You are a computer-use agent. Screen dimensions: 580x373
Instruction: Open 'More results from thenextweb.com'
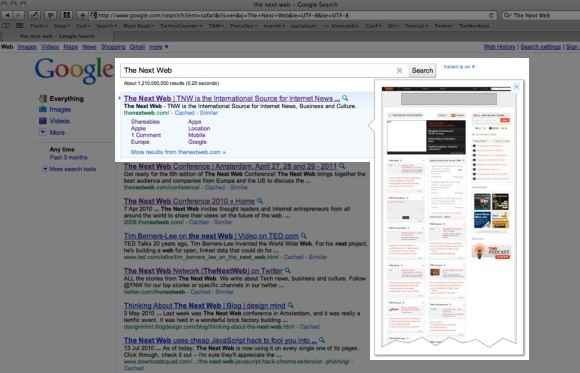[178, 152]
